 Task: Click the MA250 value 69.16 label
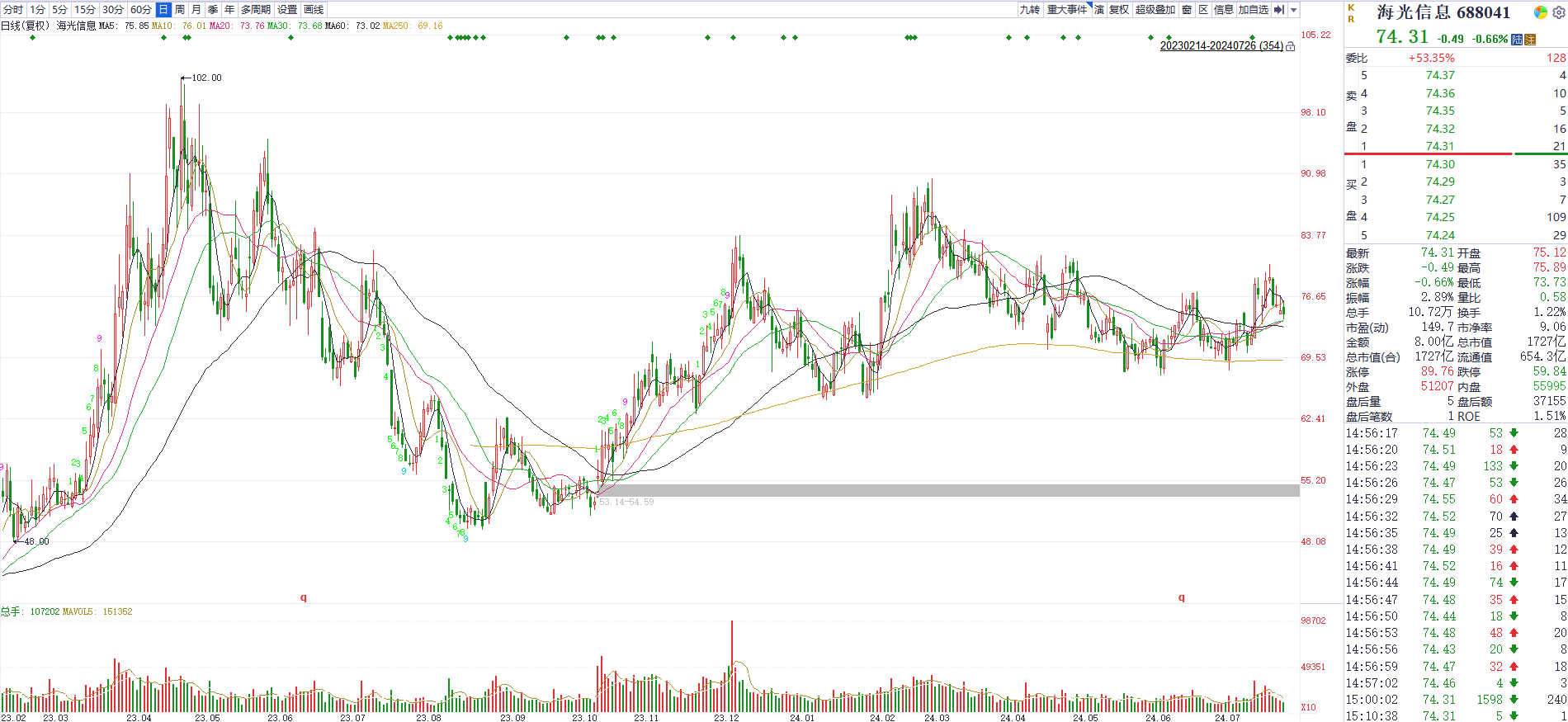click(413, 26)
